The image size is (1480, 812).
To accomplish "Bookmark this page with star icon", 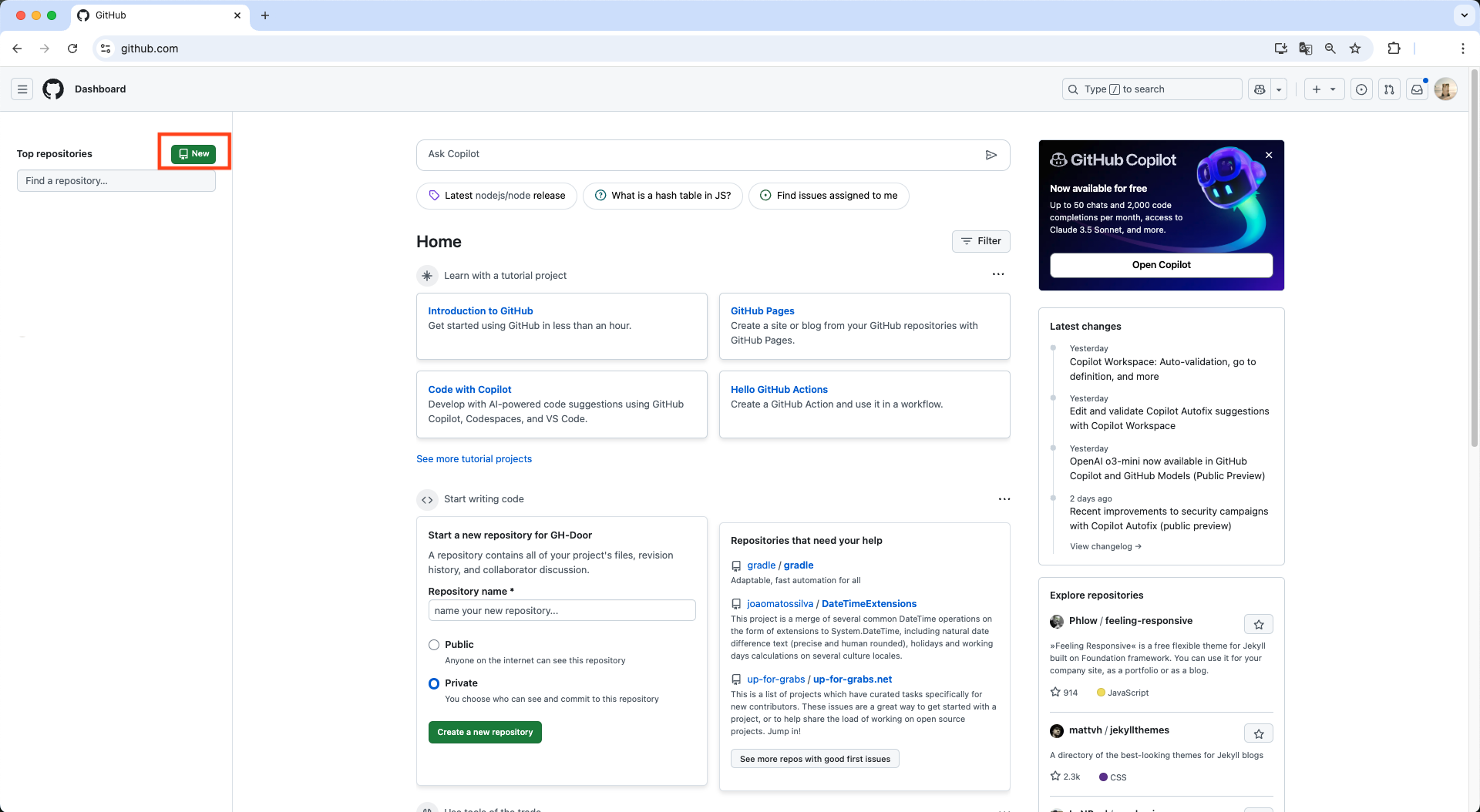I will pyautogui.click(x=1354, y=49).
